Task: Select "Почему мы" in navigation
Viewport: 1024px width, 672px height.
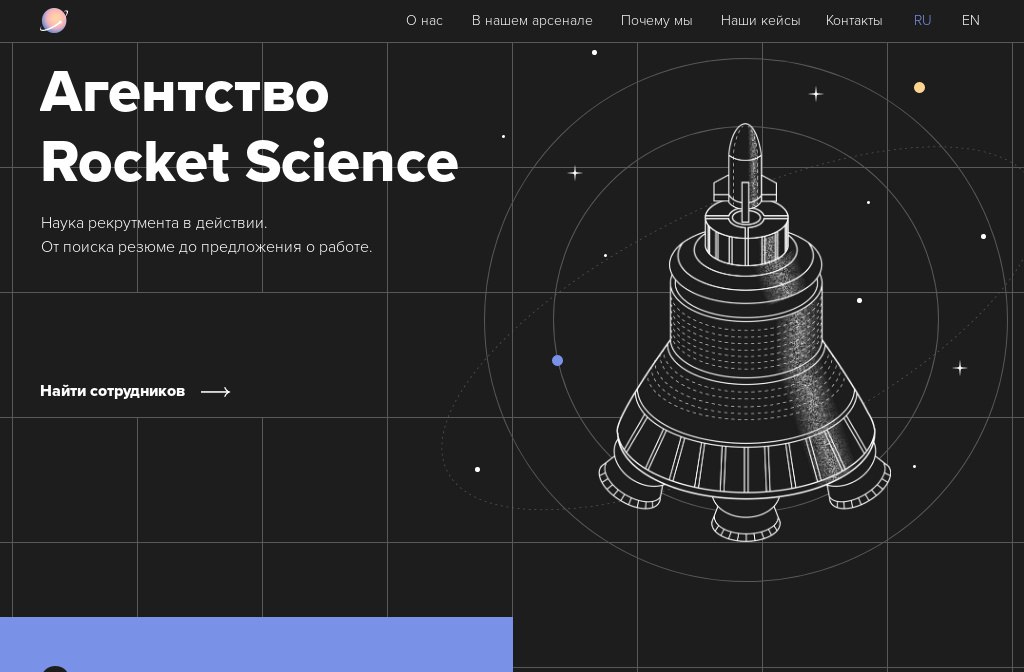Action: click(656, 21)
